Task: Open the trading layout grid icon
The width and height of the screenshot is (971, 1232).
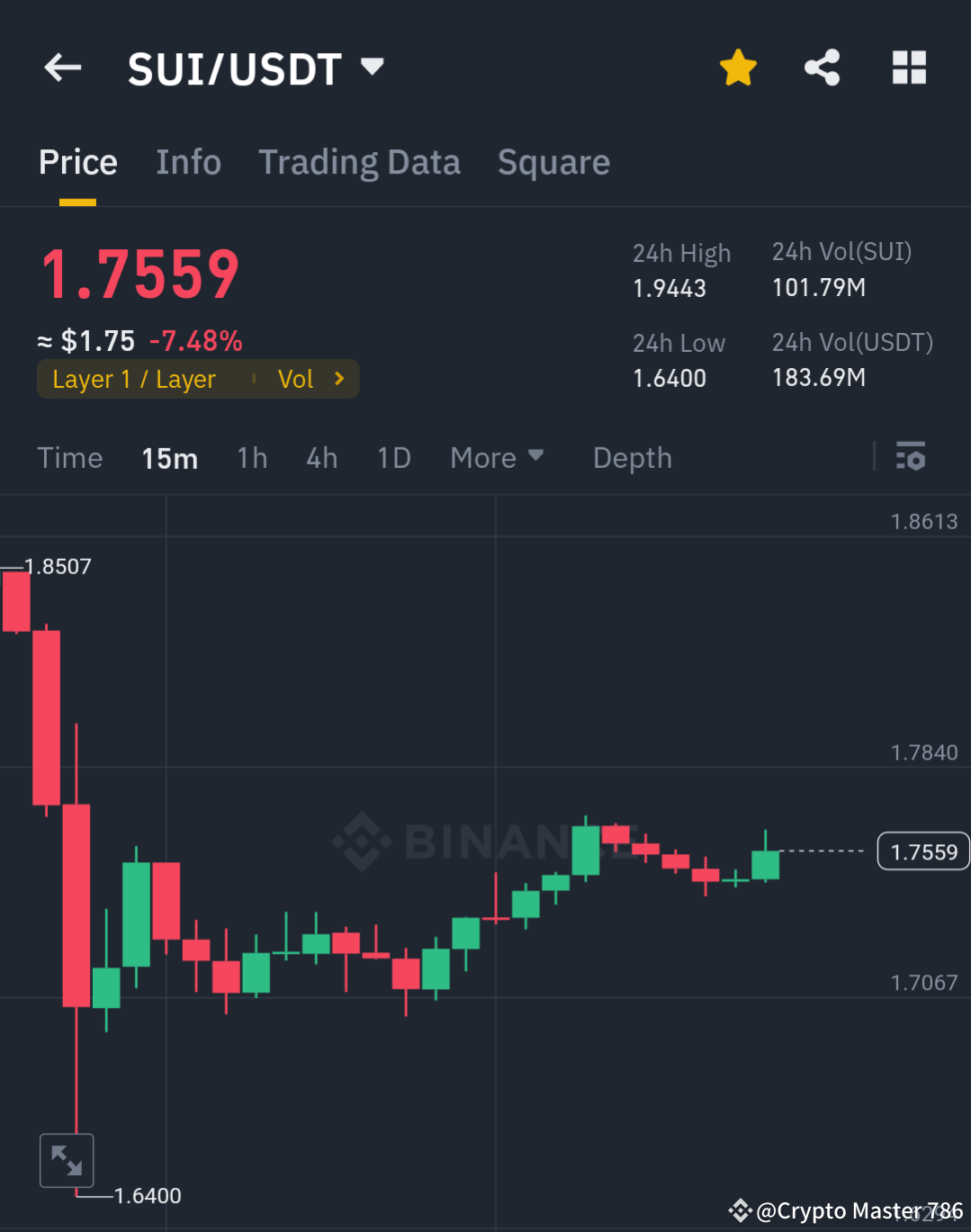Action: [909, 67]
